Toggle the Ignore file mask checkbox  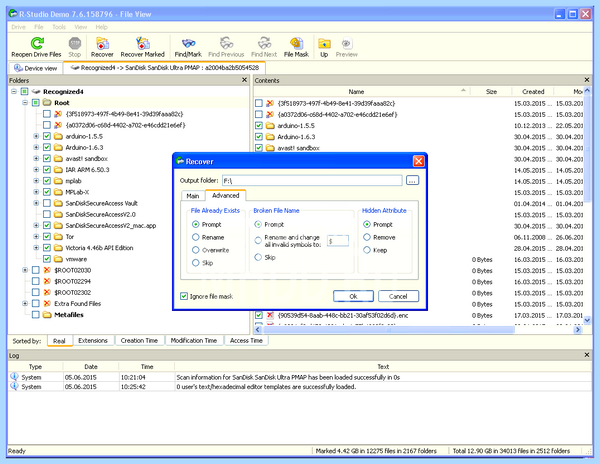[184, 296]
